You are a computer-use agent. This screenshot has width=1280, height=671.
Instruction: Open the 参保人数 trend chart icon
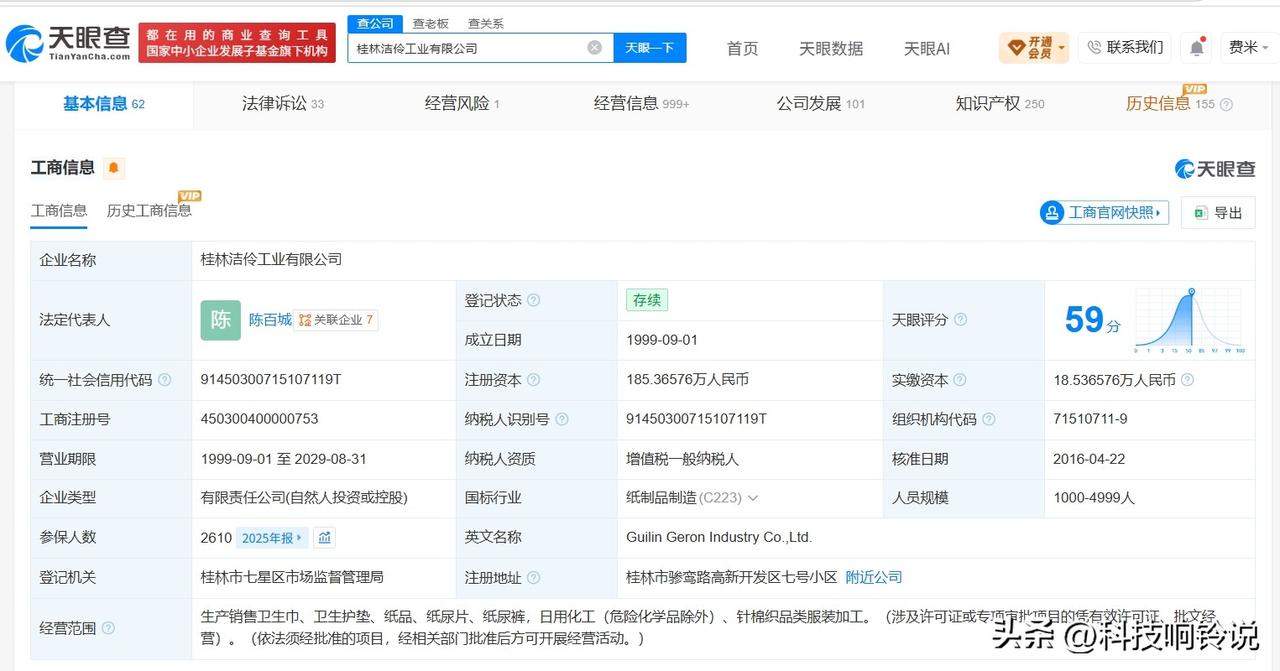(325, 538)
